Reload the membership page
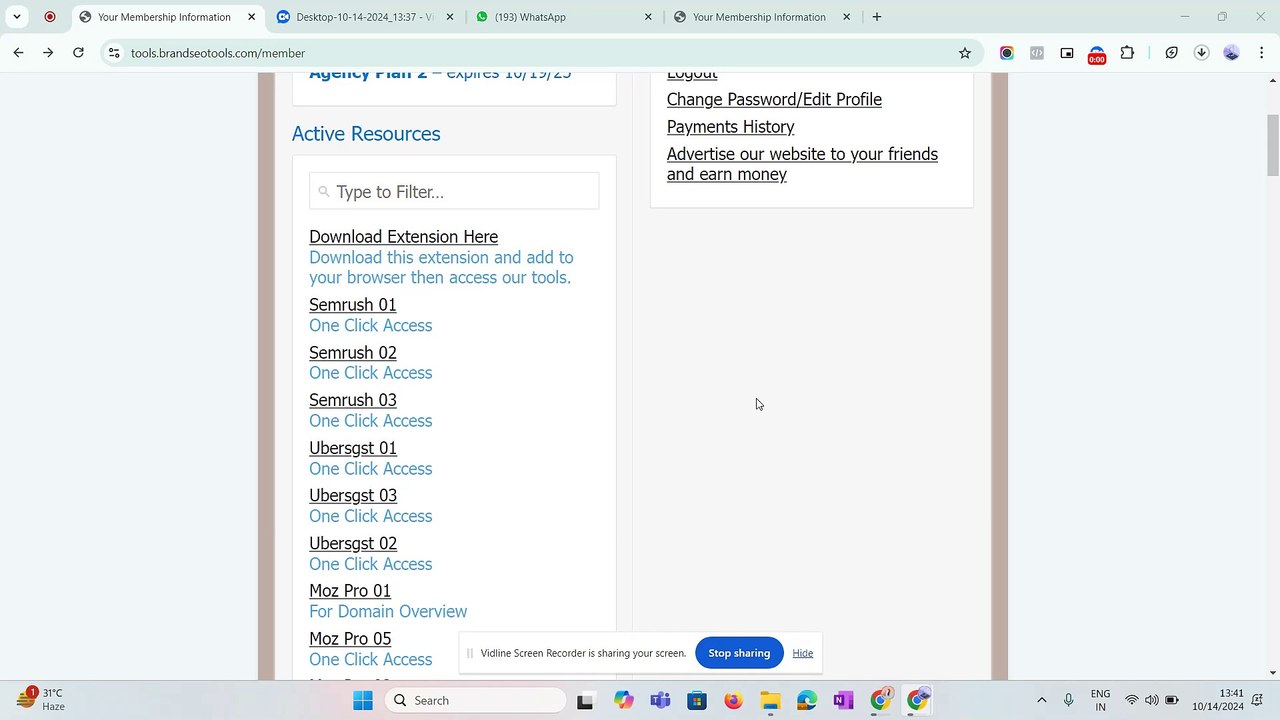This screenshot has height=720, width=1280. click(78, 53)
